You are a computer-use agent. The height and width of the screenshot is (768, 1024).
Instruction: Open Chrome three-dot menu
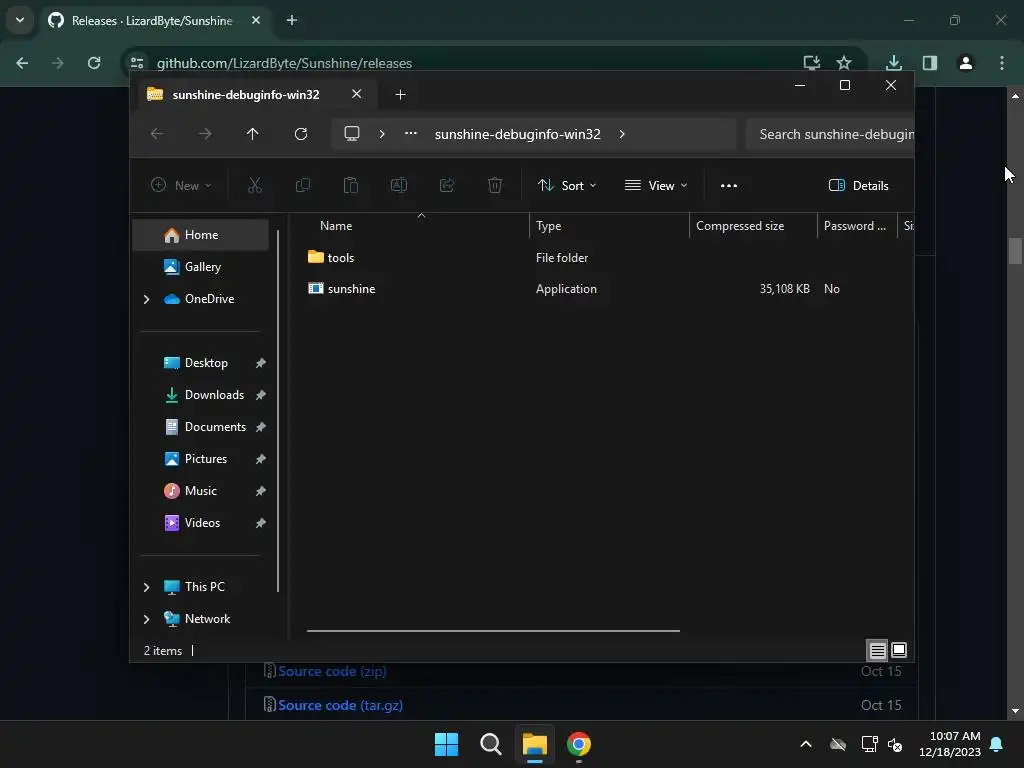tap(1002, 63)
